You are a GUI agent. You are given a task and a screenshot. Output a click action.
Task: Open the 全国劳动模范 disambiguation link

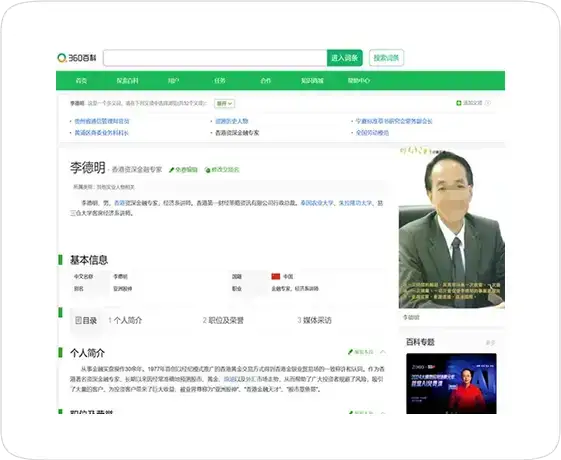tap(372, 133)
